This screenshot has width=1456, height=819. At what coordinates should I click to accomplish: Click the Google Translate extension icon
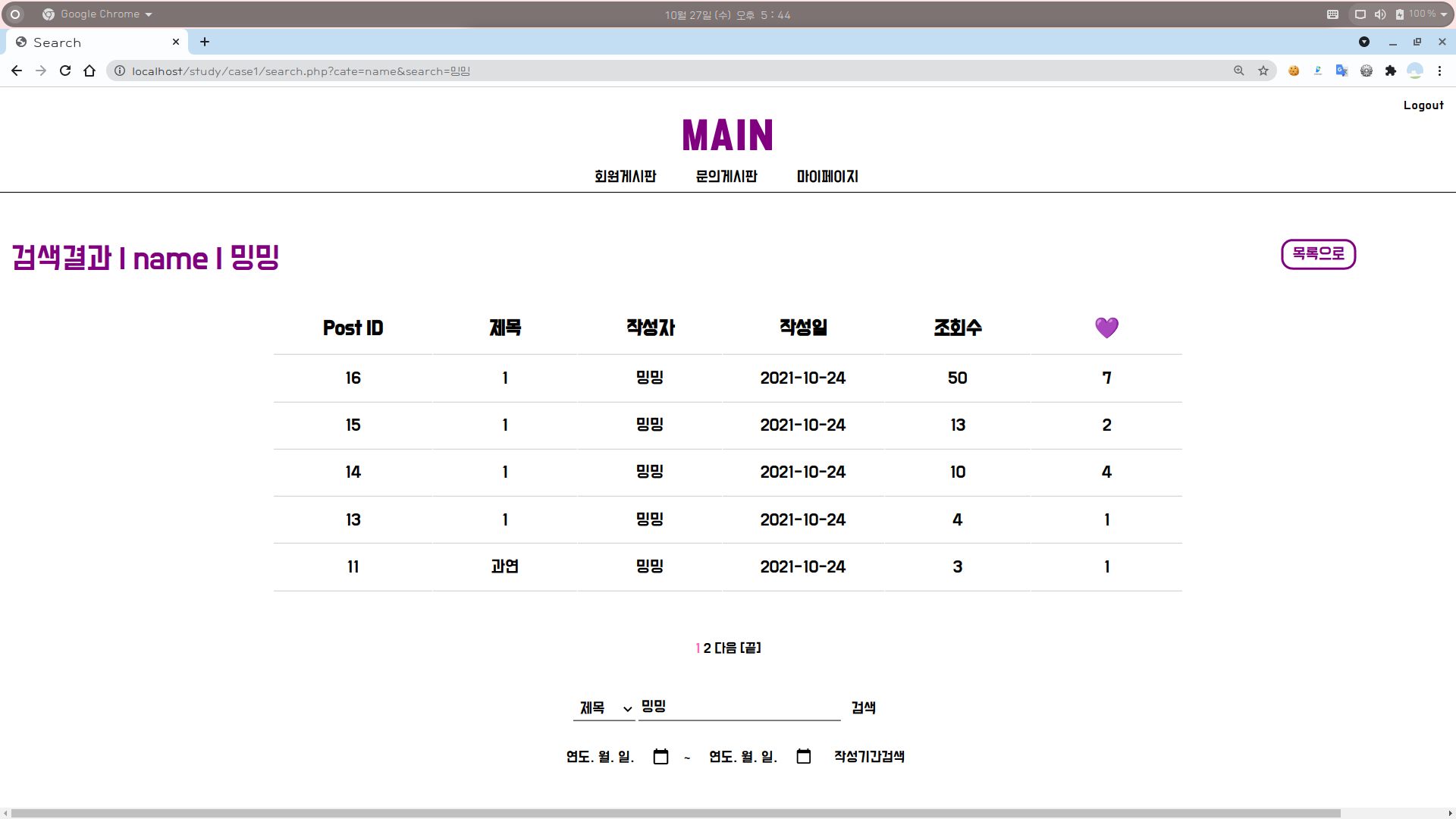click(x=1342, y=71)
